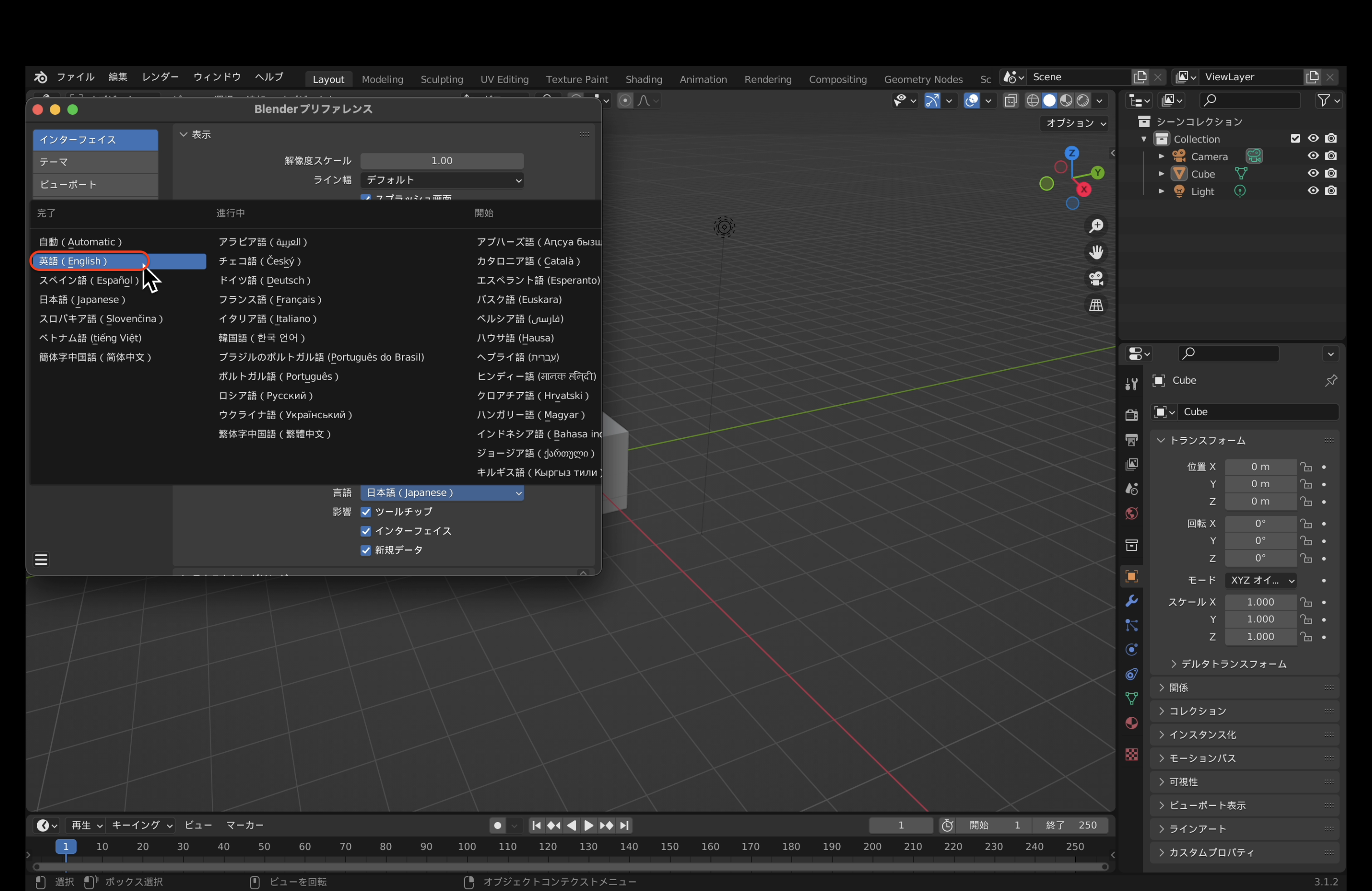Open the ファイル menu

tap(75, 77)
